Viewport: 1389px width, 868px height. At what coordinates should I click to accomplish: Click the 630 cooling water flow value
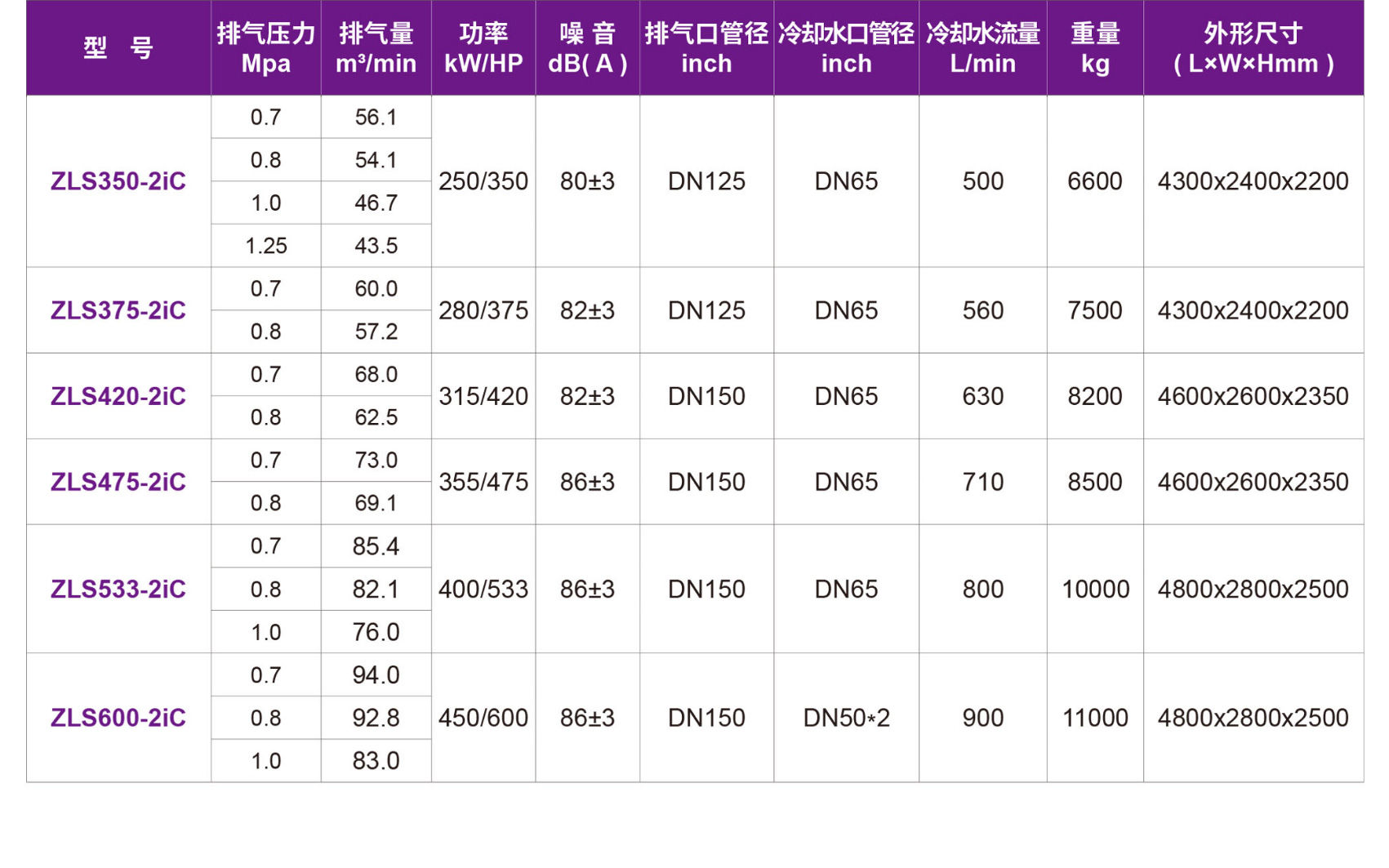(983, 396)
